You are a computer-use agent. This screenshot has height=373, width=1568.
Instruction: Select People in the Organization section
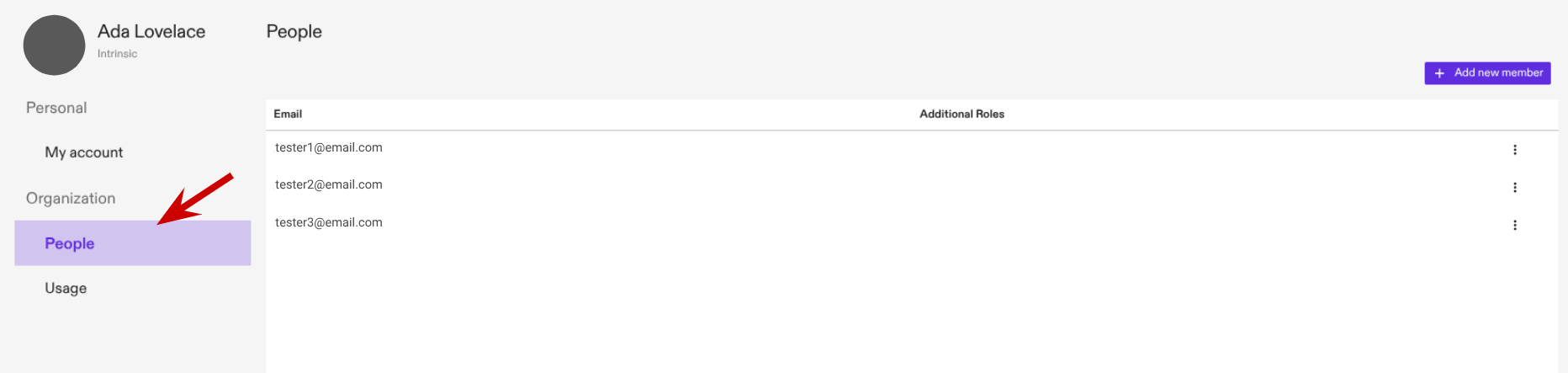click(x=70, y=243)
